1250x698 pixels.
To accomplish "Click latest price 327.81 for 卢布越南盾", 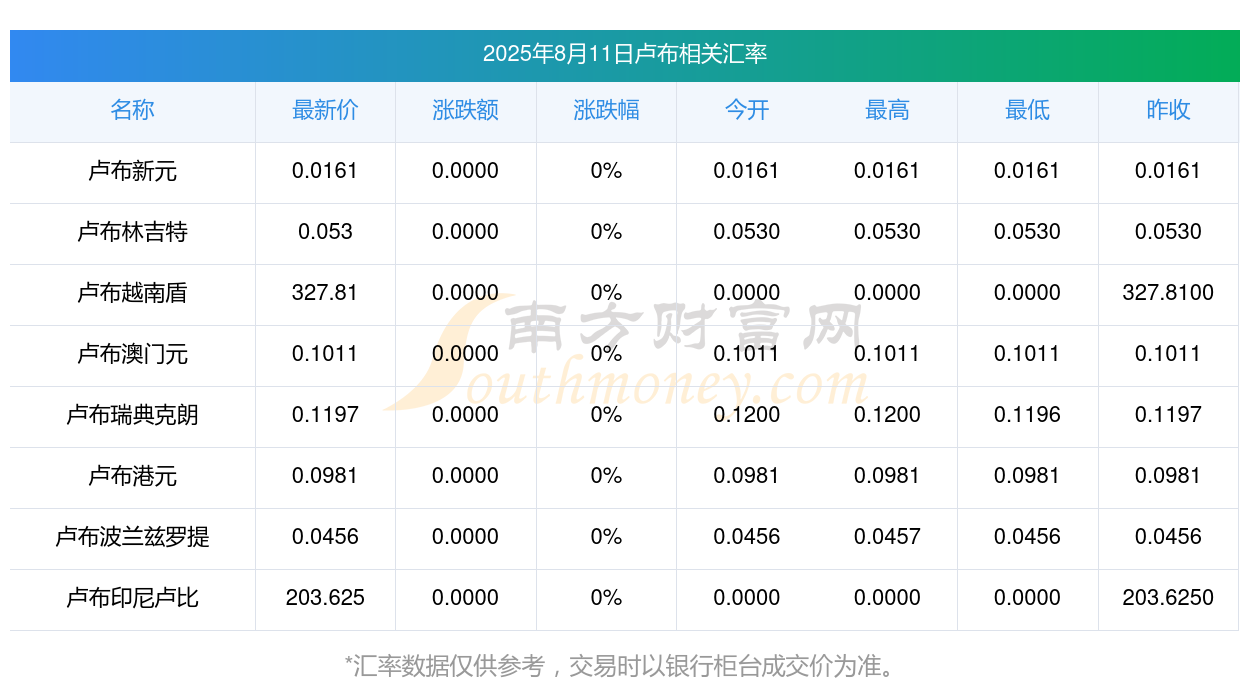I will [x=325, y=293].
